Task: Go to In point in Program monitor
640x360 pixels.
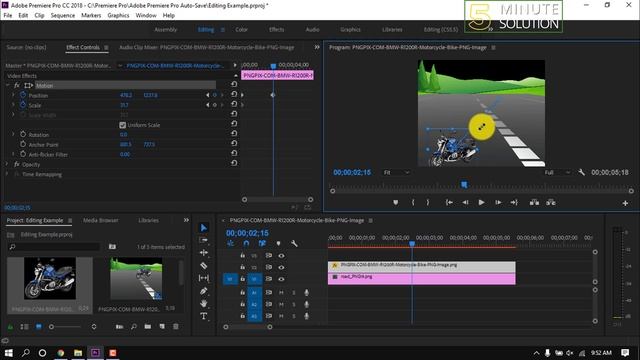Action: tap(449, 202)
